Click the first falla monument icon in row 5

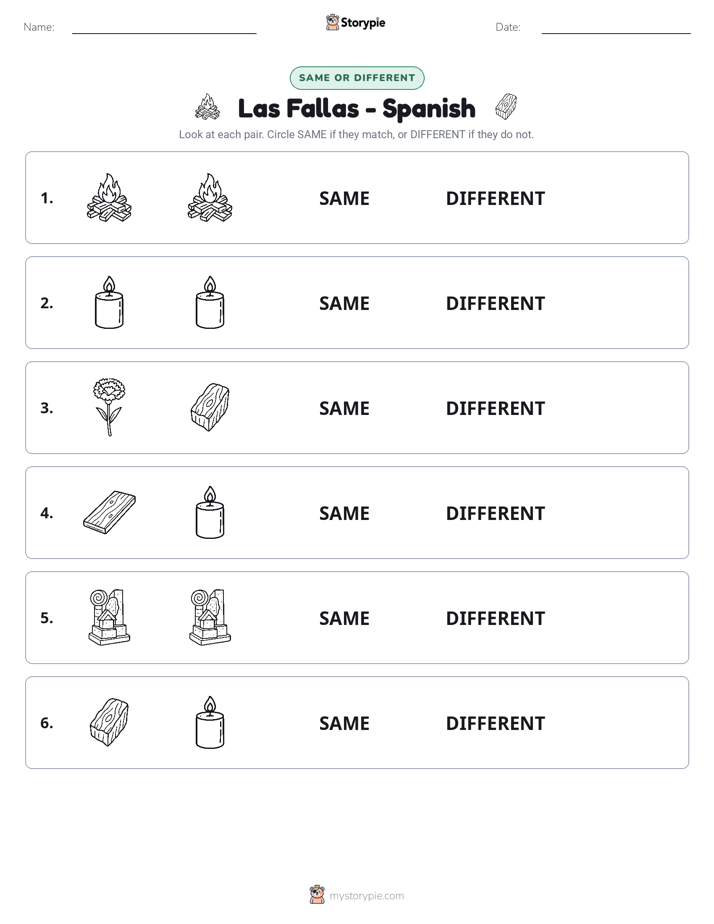click(x=109, y=617)
